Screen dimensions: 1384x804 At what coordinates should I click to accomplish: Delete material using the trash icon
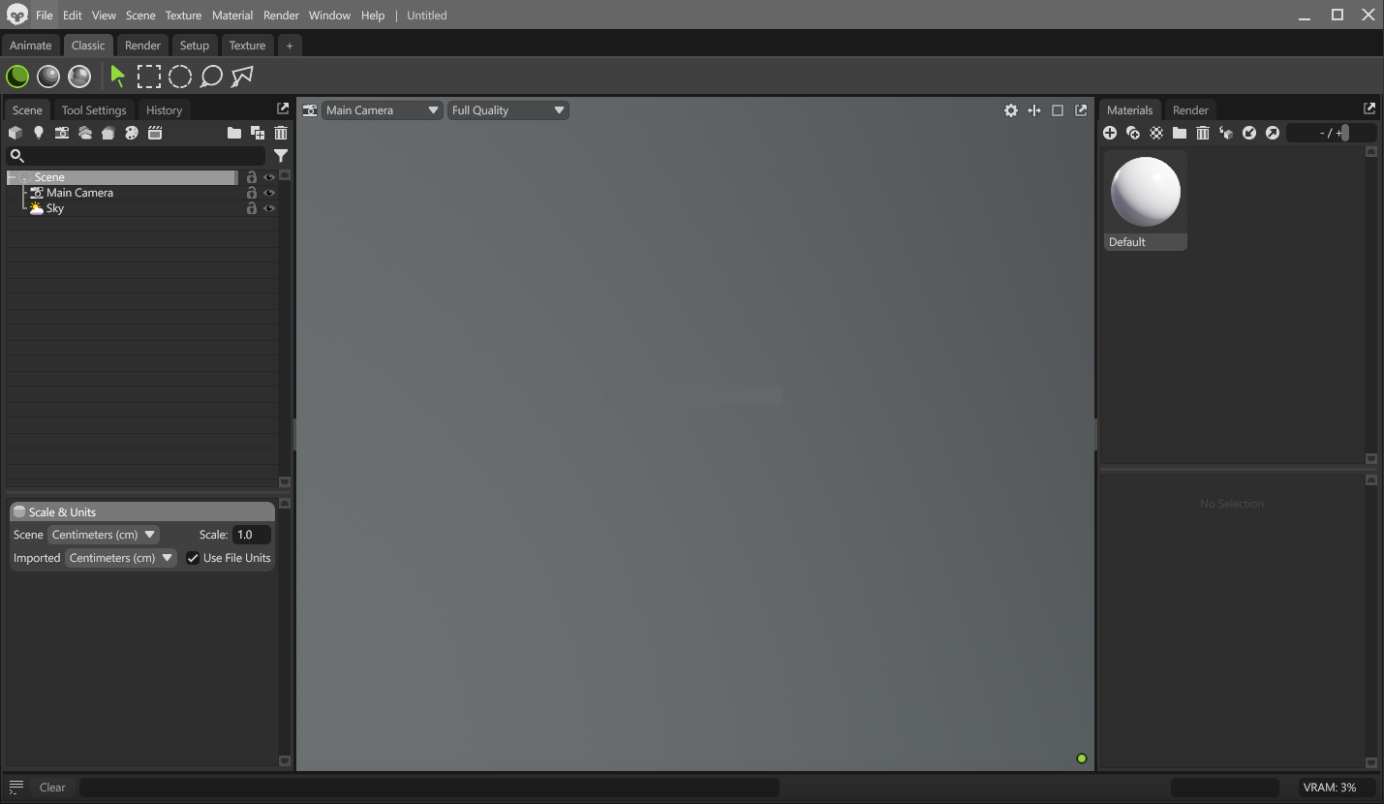[1202, 132]
